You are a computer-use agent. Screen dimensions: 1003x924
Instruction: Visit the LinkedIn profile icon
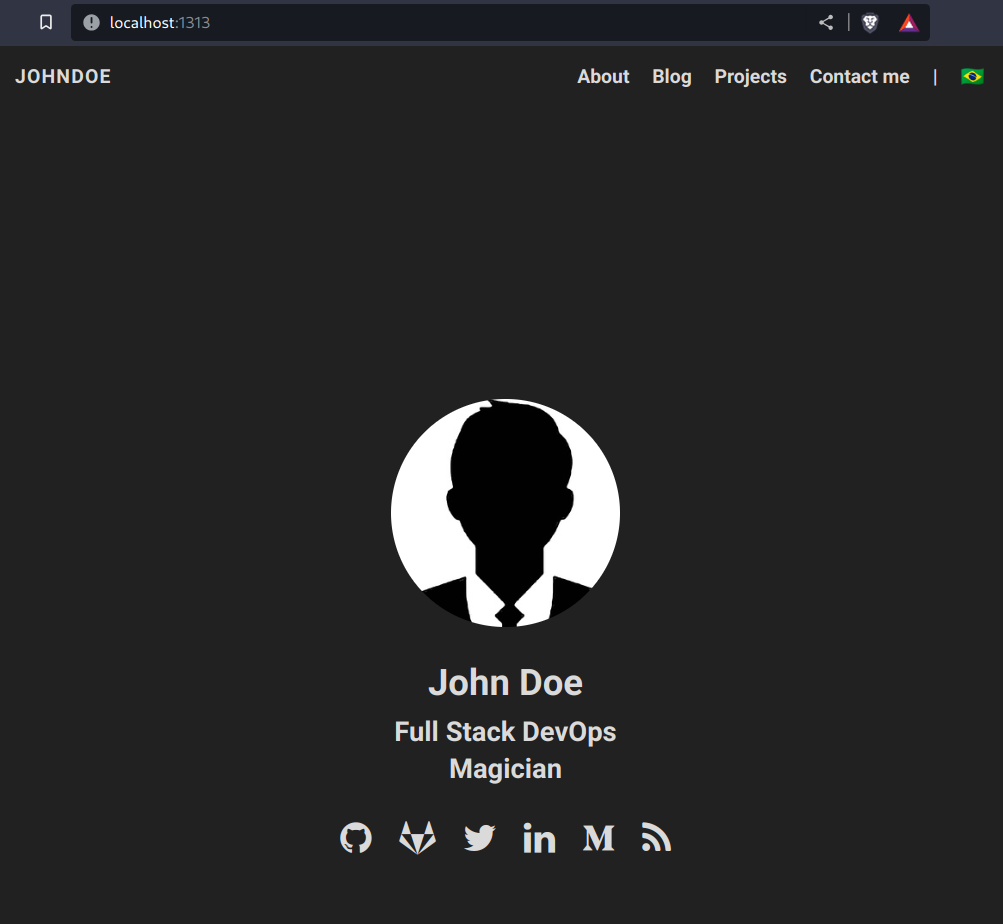tap(539, 838)
